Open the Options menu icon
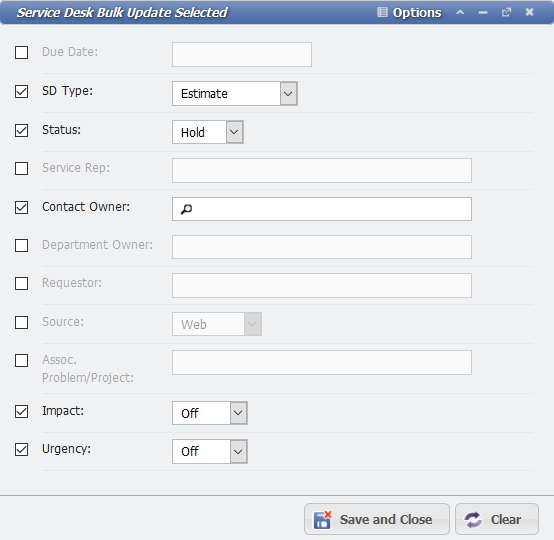 [x=382, y=12]
